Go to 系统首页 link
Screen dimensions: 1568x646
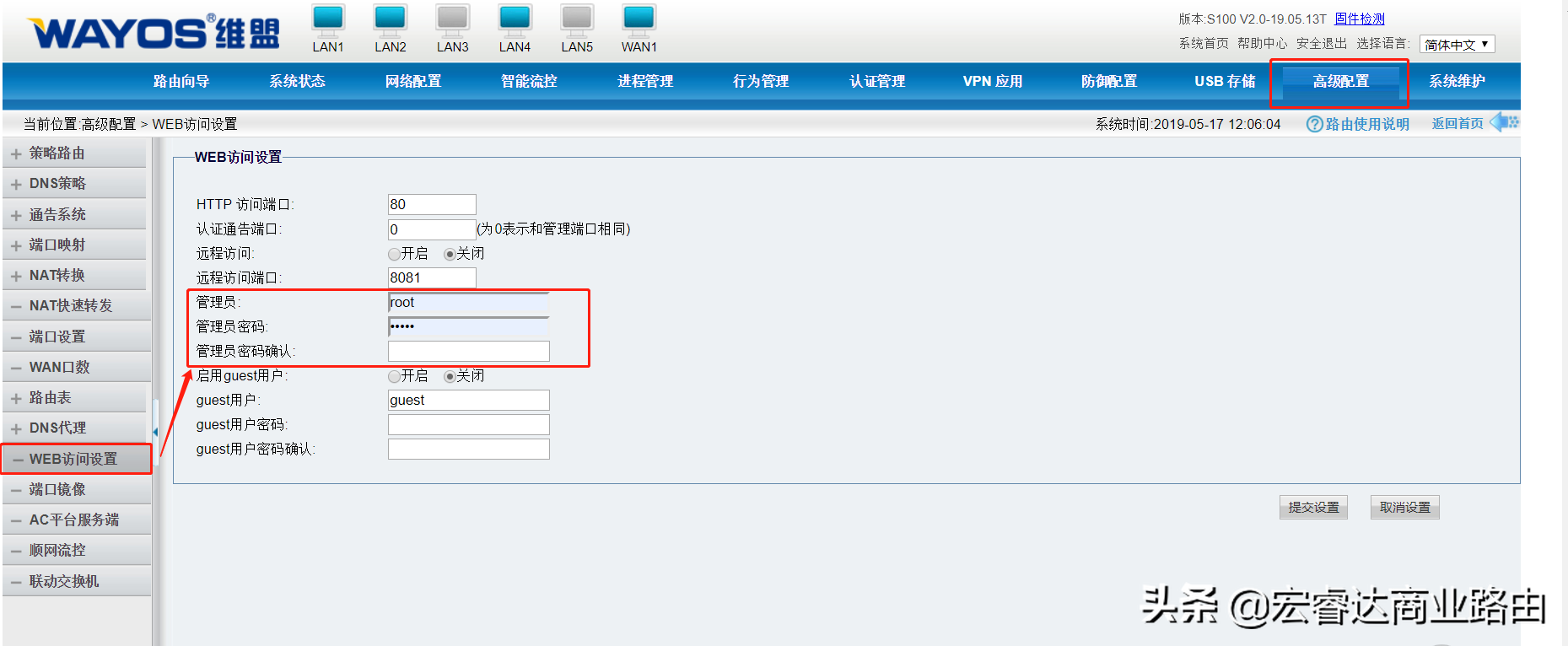[x=1204, y=43]
